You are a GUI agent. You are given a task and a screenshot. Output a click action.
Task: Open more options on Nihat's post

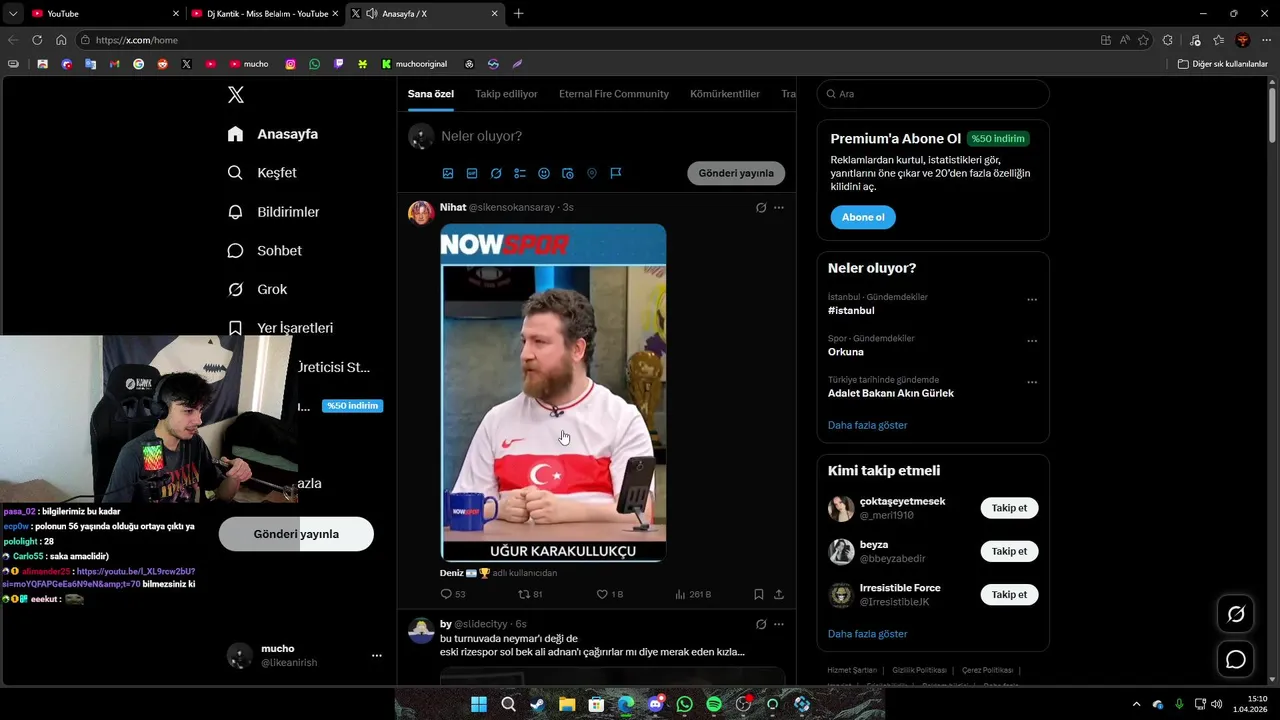(x=779, y=208)
